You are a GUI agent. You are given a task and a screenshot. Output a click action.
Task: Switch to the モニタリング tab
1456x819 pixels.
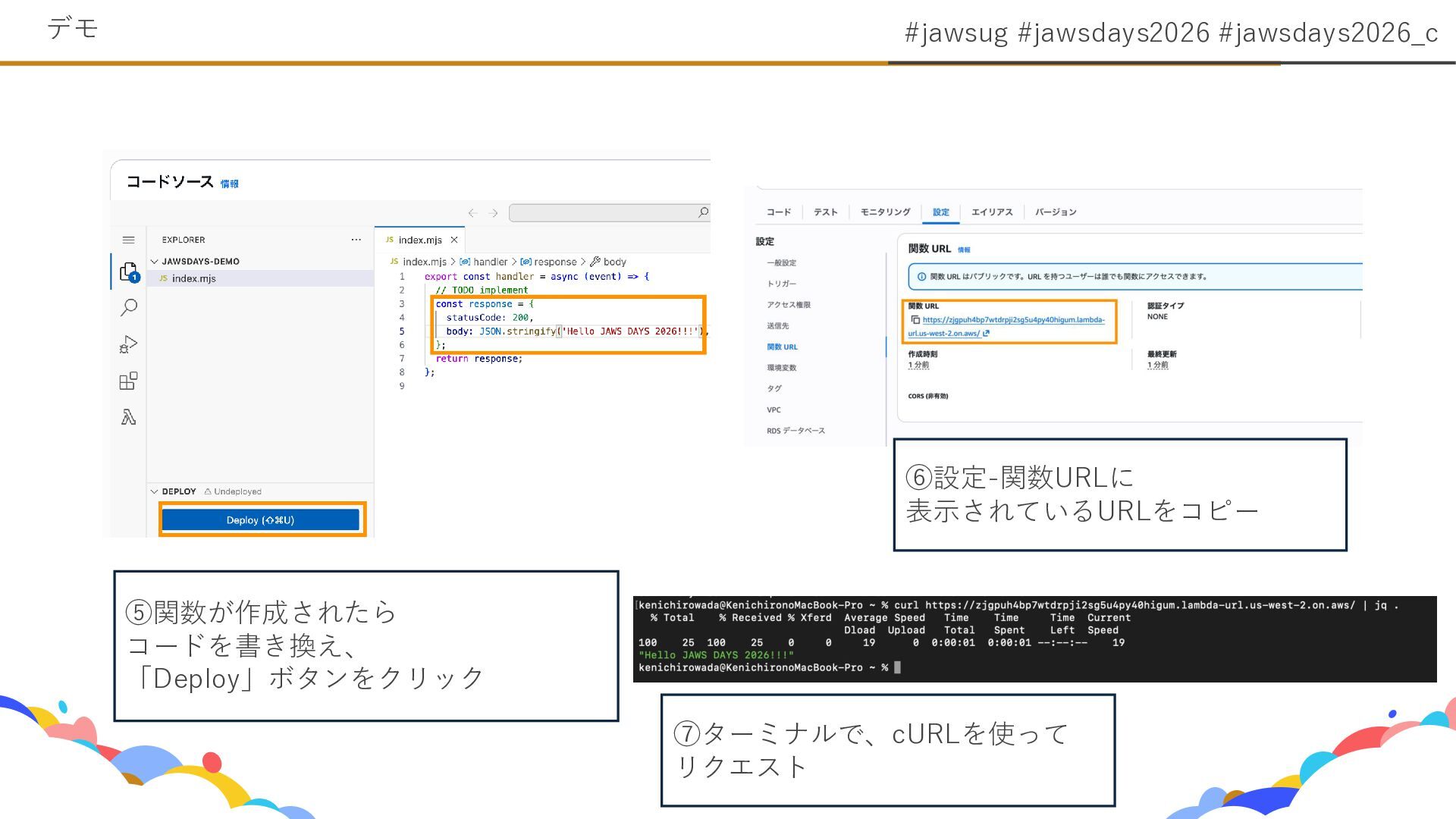tap(885, 212)
